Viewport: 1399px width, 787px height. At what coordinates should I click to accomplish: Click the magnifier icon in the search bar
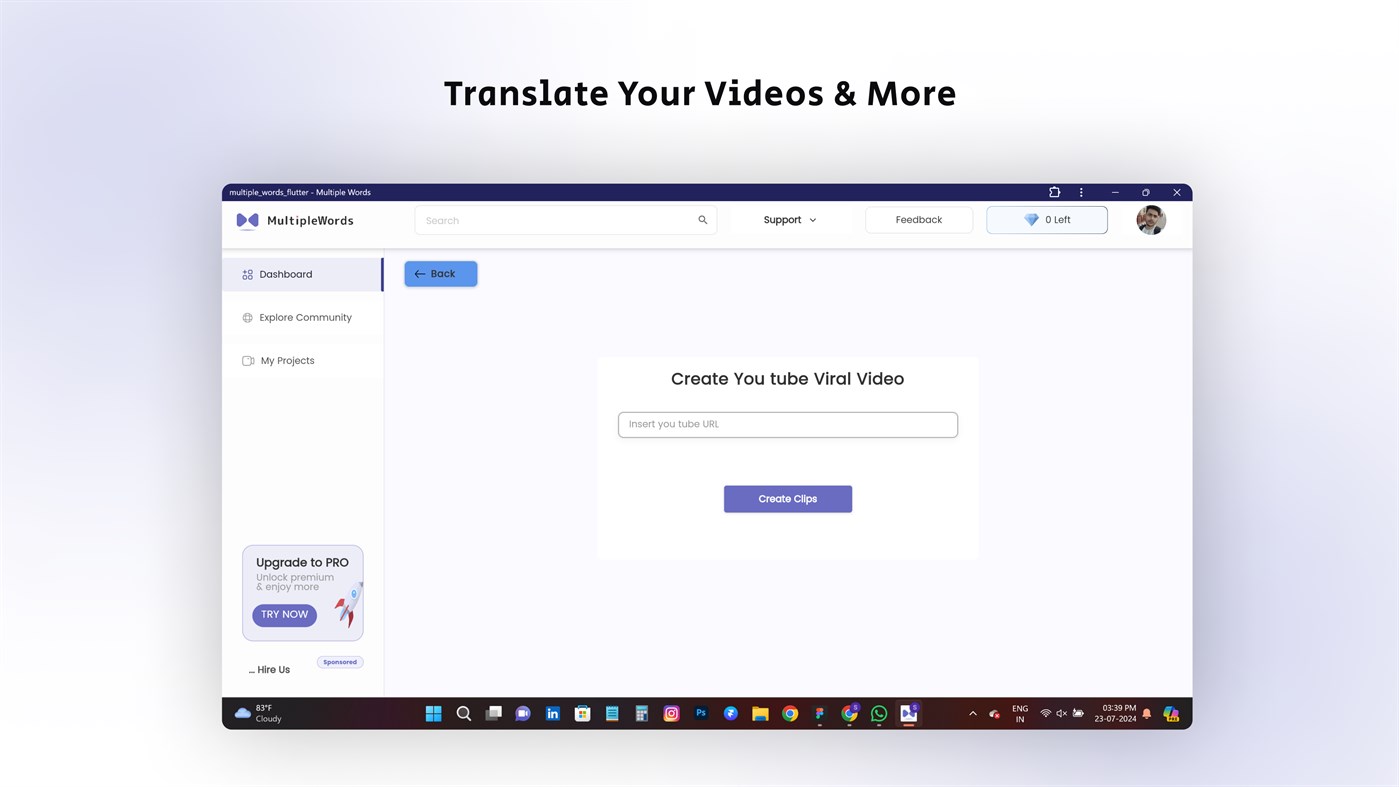[702, 219]
